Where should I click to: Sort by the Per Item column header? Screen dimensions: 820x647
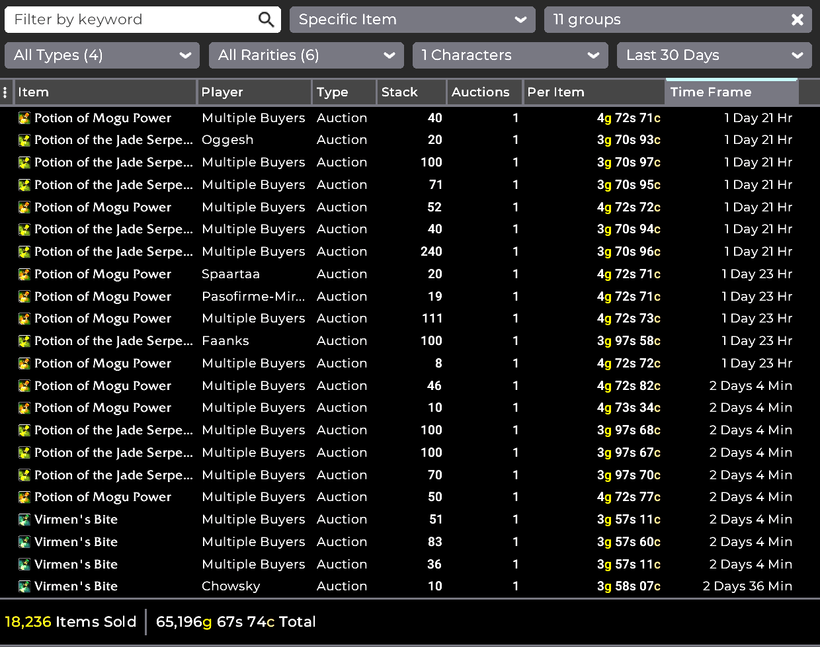594,92
